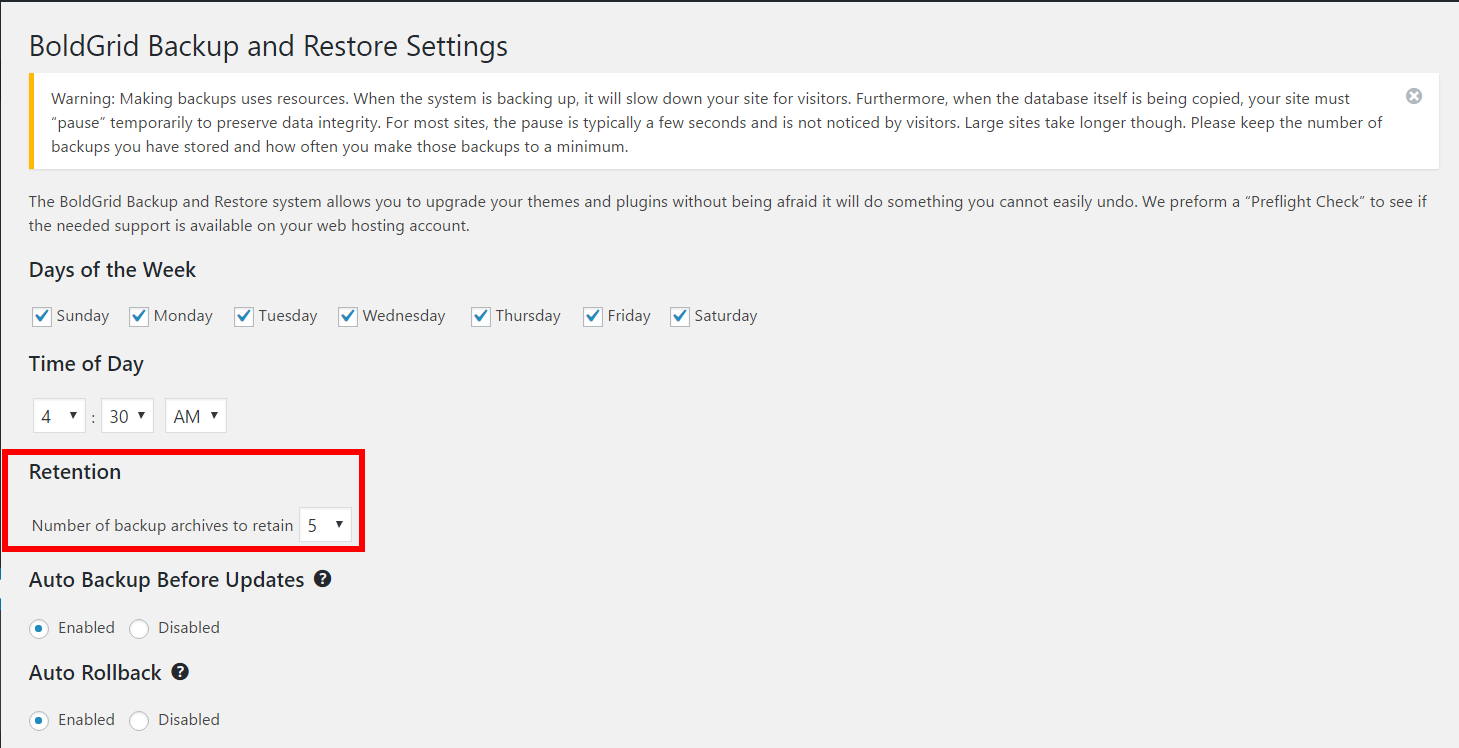This screenshot has height=748, width=1459.
Task: Toggle the Monday checkbox
Action: (139, 316)
